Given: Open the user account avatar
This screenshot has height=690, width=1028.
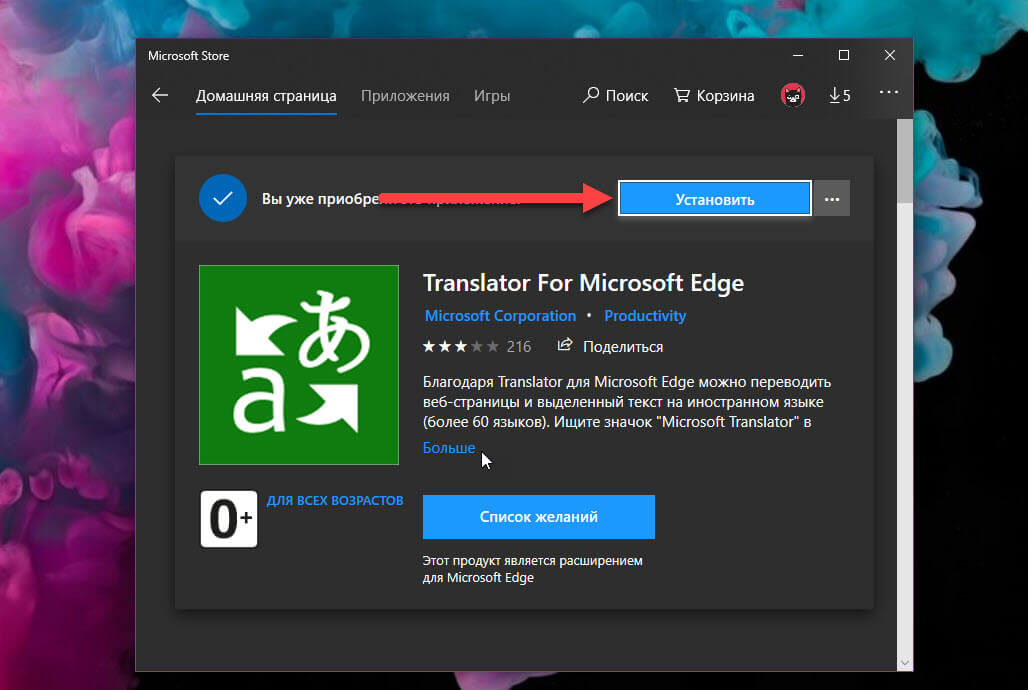Looking at the screenshot, I should tap(793, 96).
